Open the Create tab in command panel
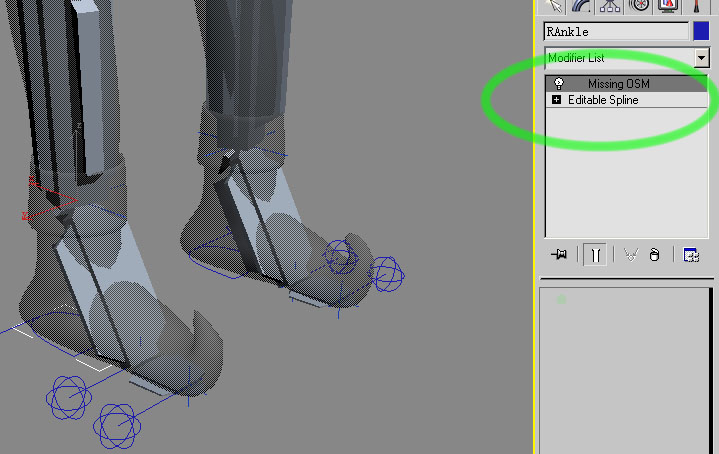This screenshot has width=719, height=454. pos(557,6)
